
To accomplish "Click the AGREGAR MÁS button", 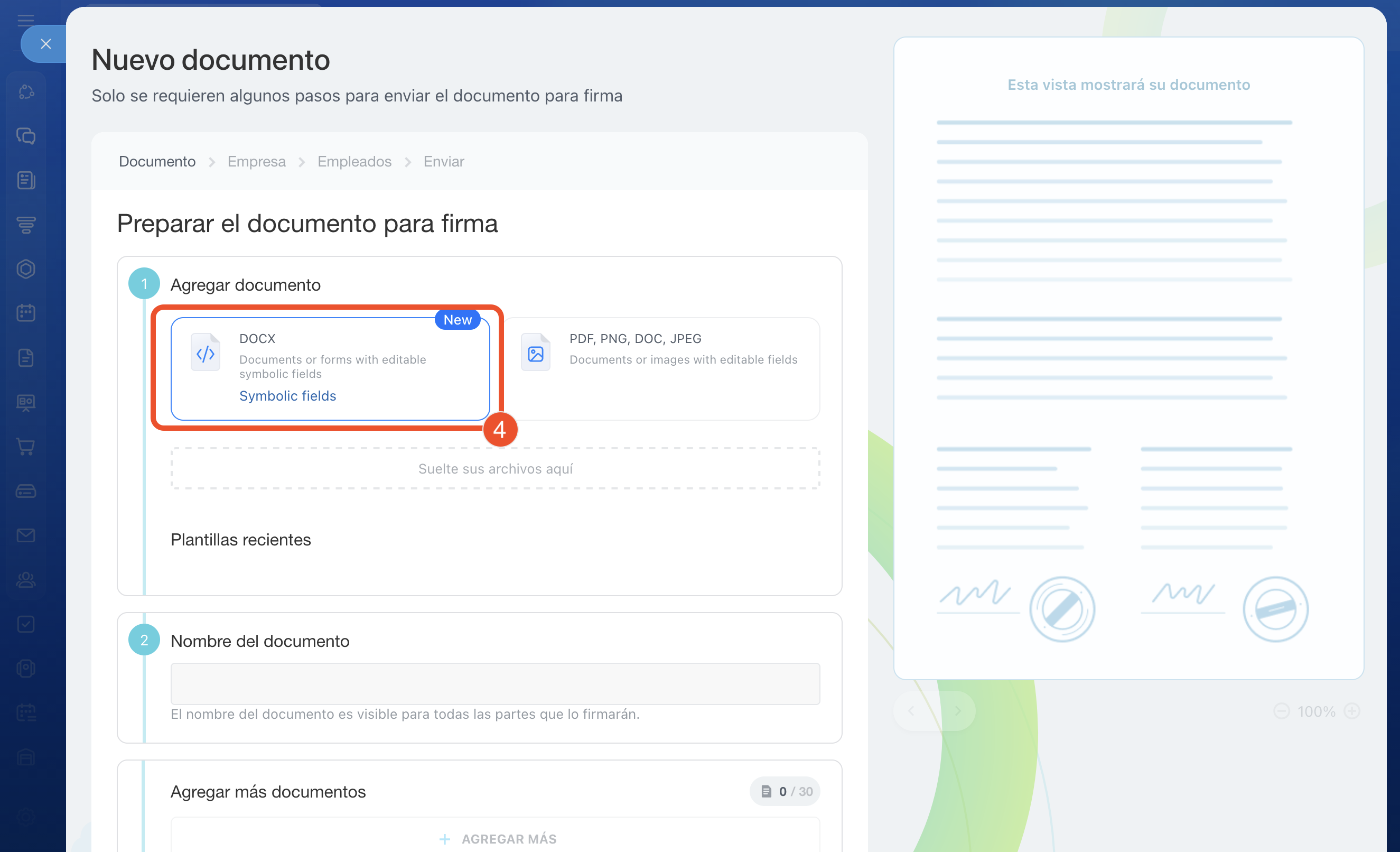I will [x=497, y=838].
